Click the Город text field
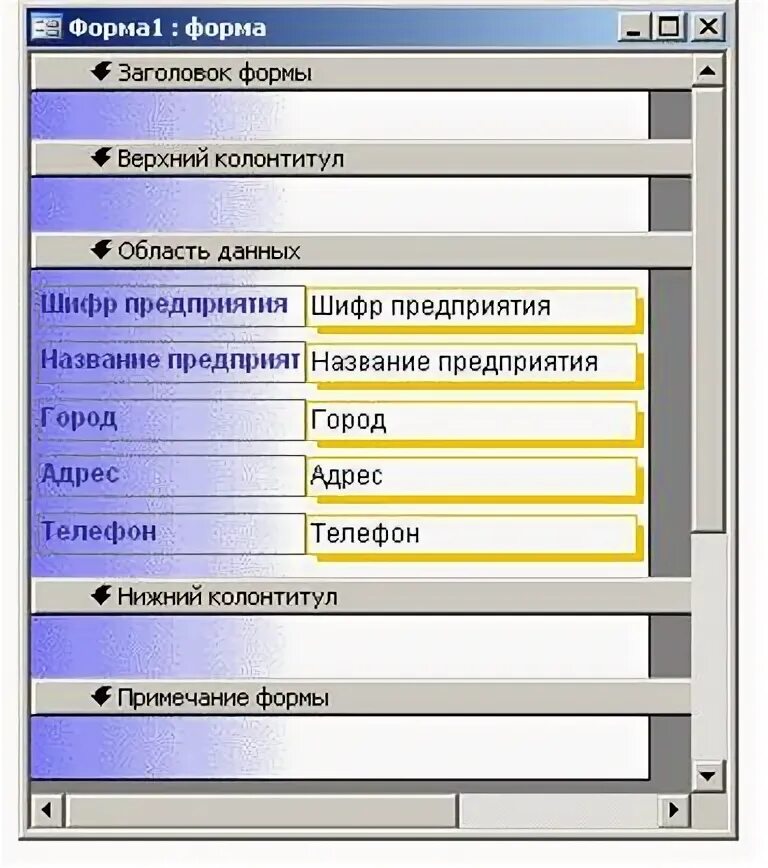768x868 pixels. (x=471, y=420)
